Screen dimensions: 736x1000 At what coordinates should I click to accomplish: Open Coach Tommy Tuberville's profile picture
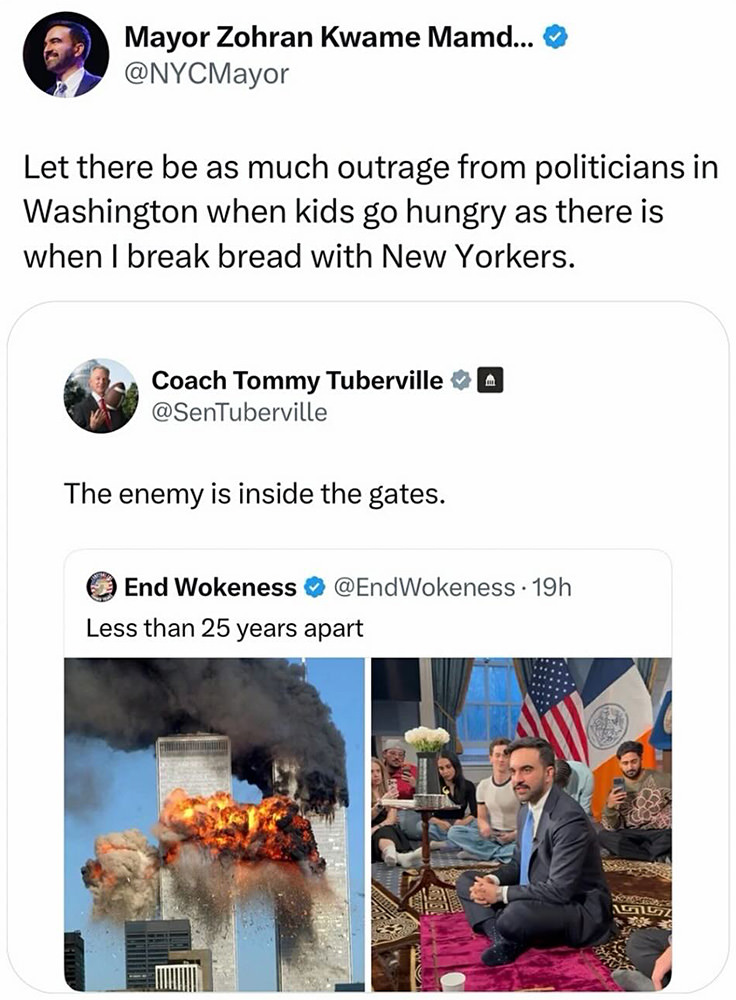pyautogui.click(x=101, y=395)
